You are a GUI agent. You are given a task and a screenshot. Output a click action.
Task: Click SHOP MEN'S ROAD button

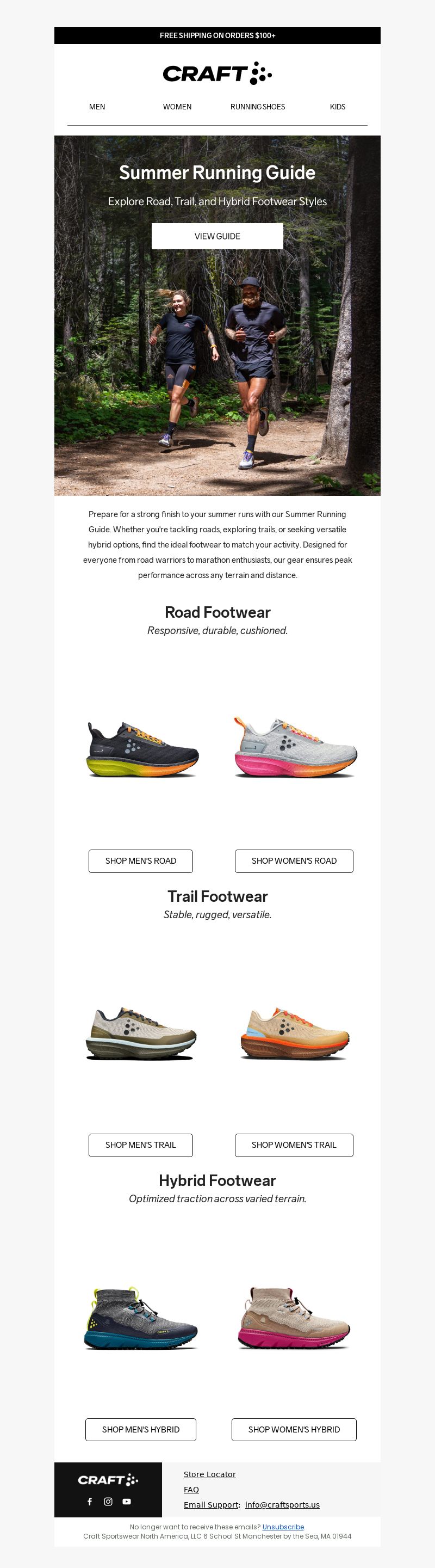tap(140, 860)
